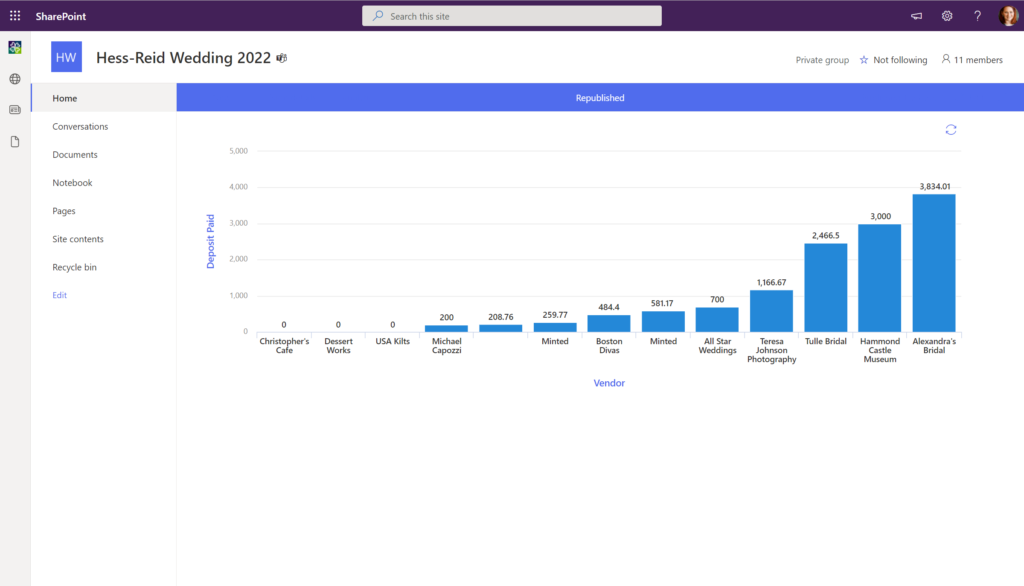The height and width of the screenshot is (586, 1024).
Task: Click the HW site logo tile
Action: 67,57
